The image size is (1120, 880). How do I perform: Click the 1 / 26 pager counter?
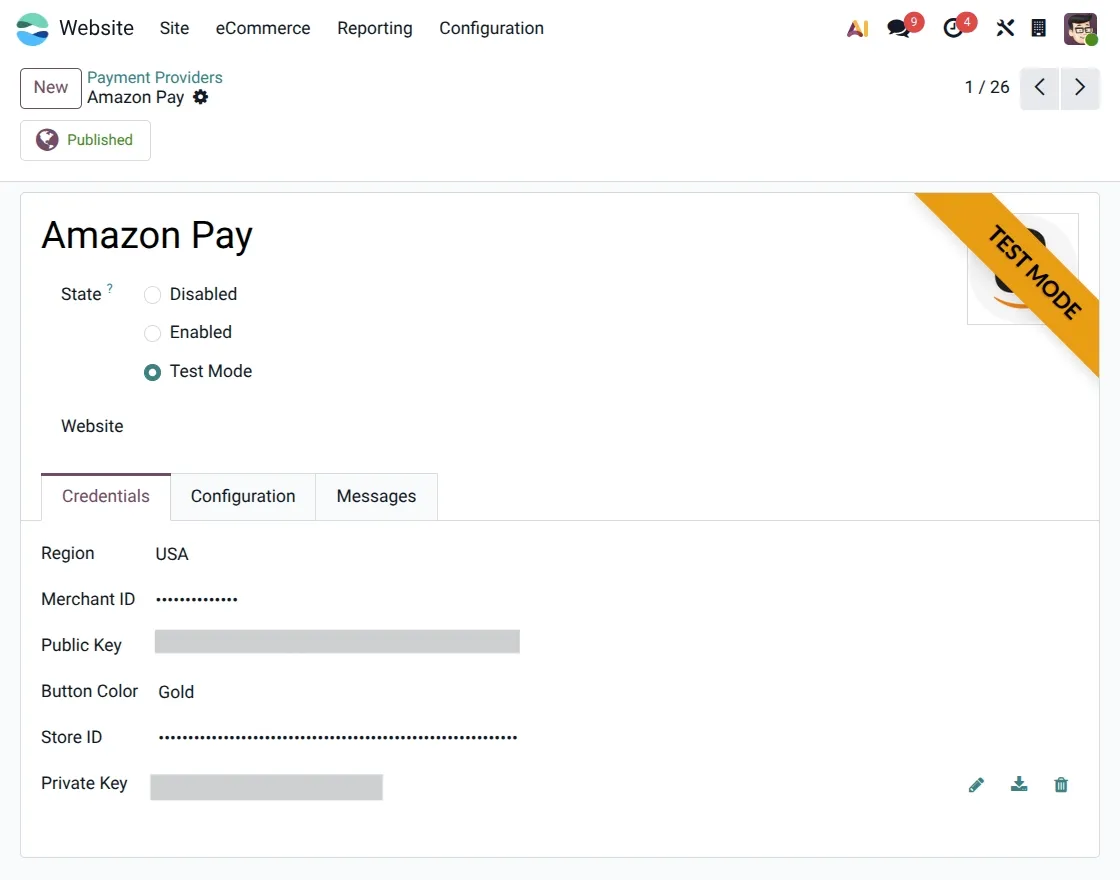986,87
